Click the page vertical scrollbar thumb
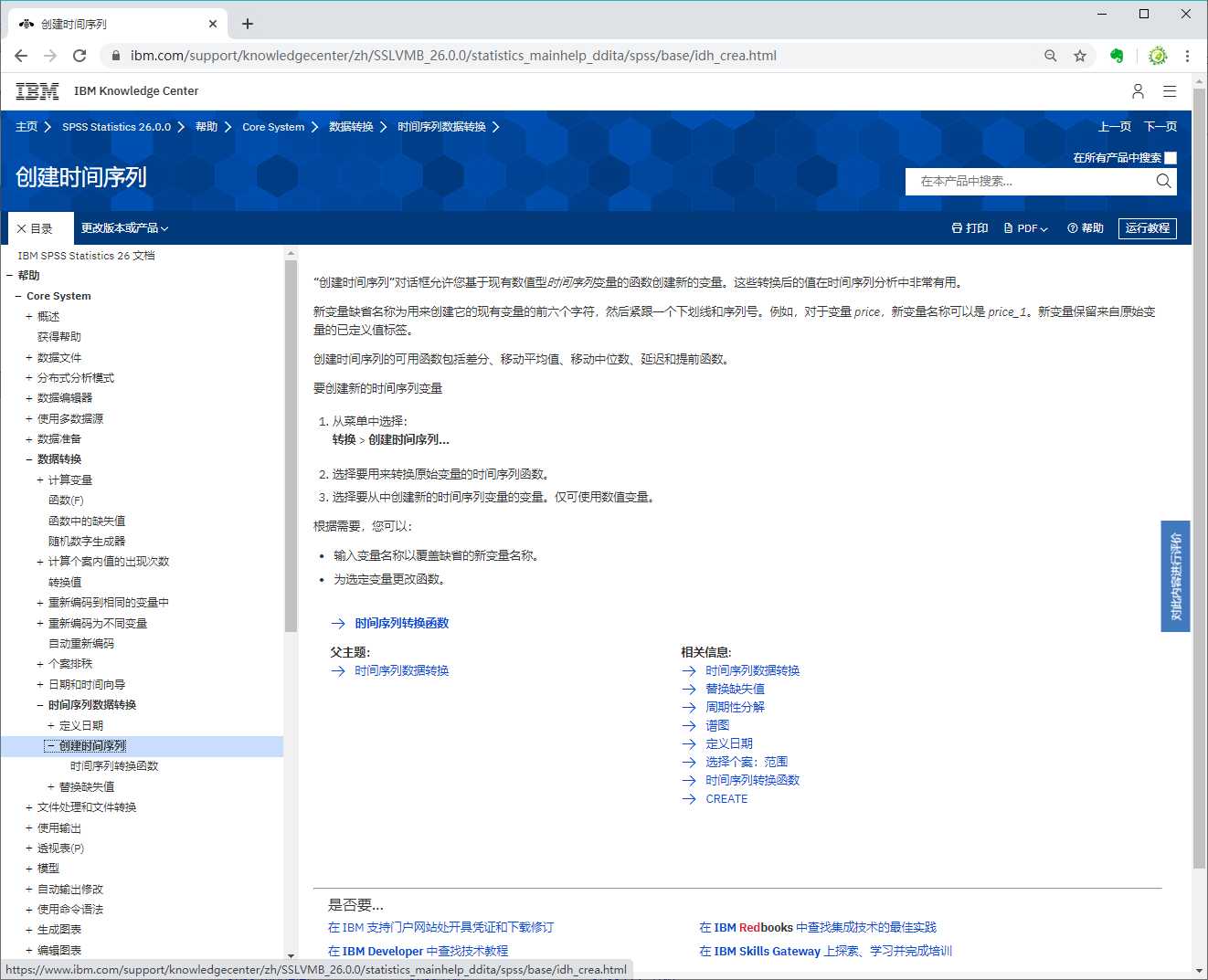 pyautogui.click(x=1200, y=480)
